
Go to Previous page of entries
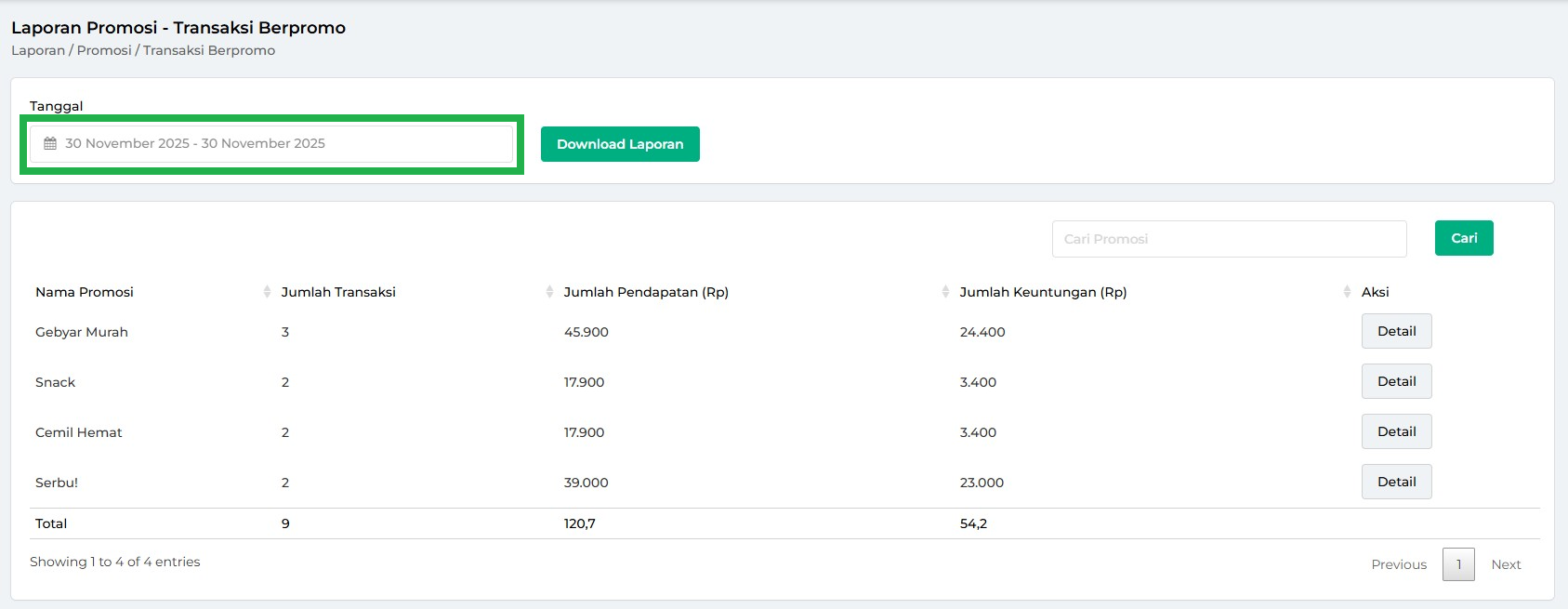pos(1399,564)
